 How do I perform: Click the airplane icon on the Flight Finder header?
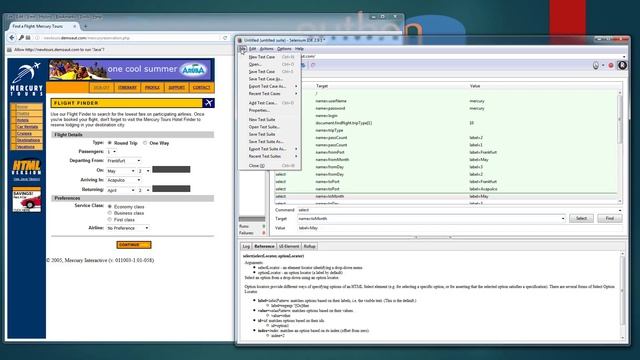click(209, 103)
